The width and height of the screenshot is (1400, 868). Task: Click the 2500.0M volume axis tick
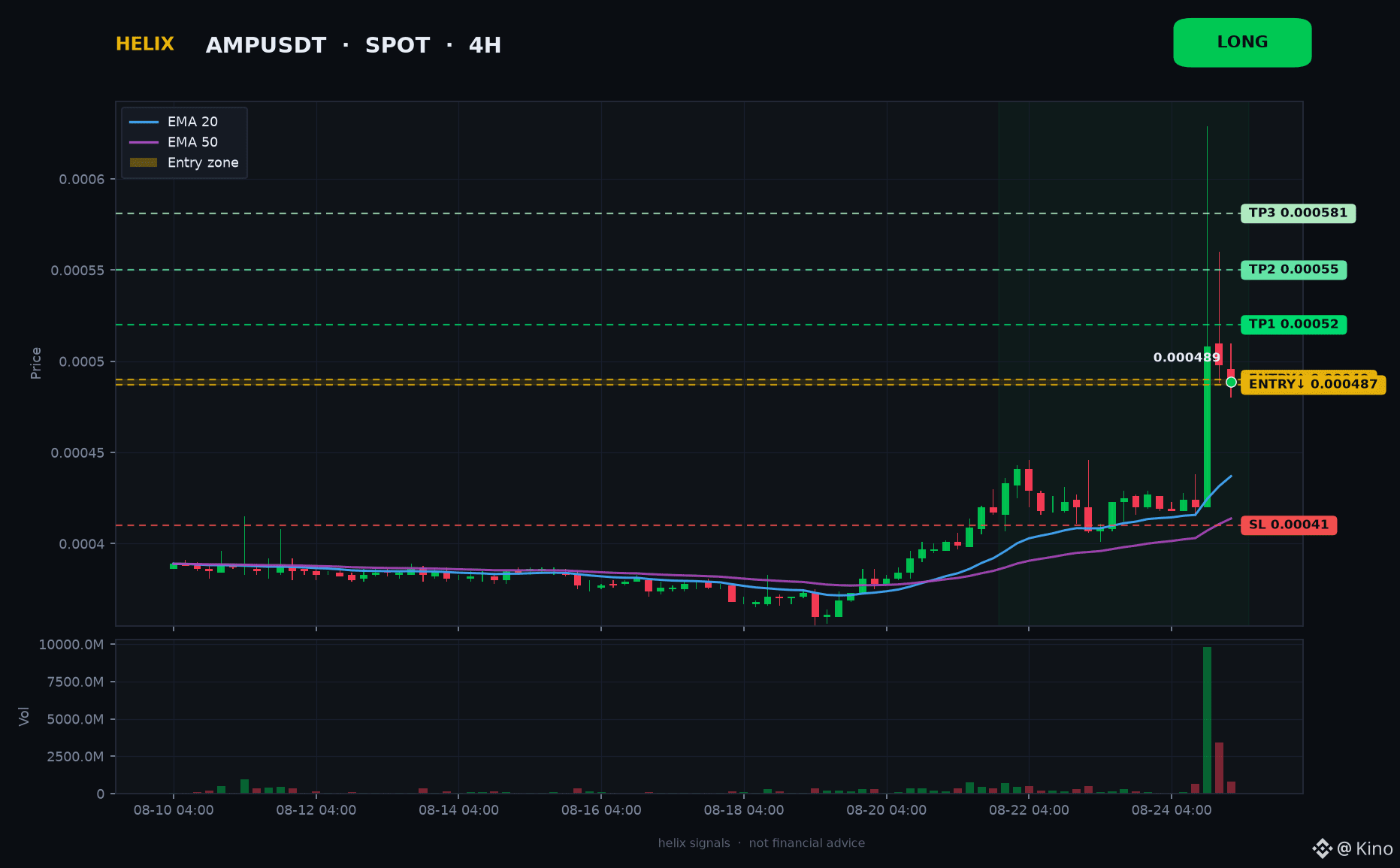75,757
